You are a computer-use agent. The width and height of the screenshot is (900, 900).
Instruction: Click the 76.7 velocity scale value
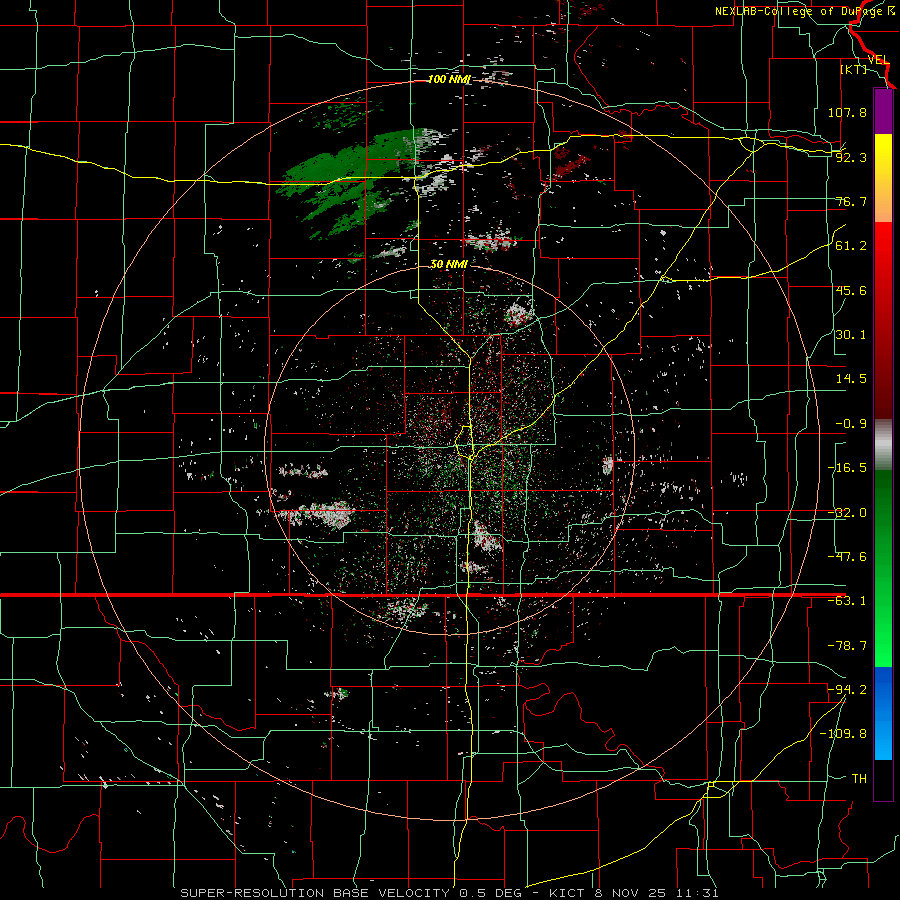(851, 201)
